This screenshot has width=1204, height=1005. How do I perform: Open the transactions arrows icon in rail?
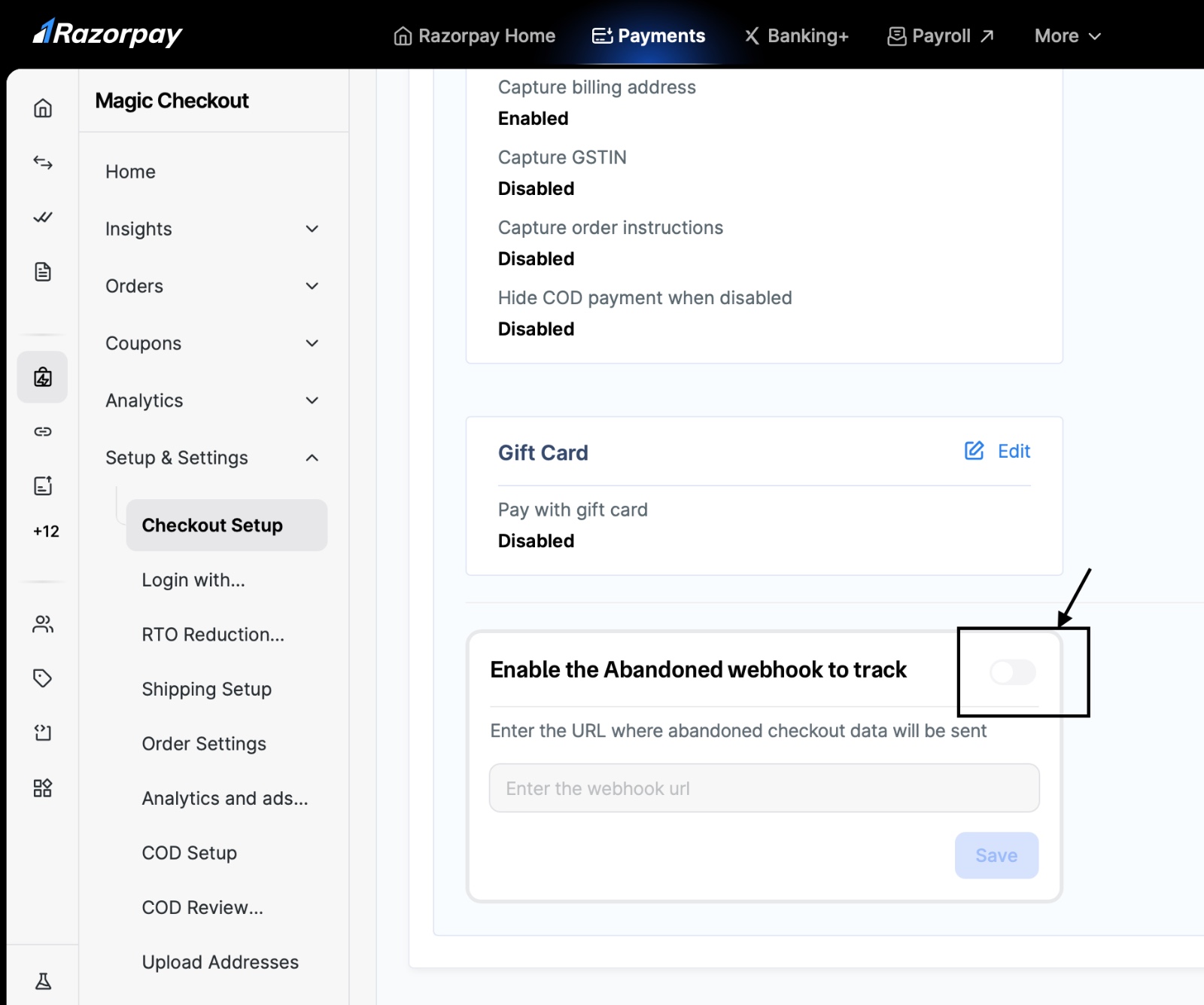click(43, 163)
